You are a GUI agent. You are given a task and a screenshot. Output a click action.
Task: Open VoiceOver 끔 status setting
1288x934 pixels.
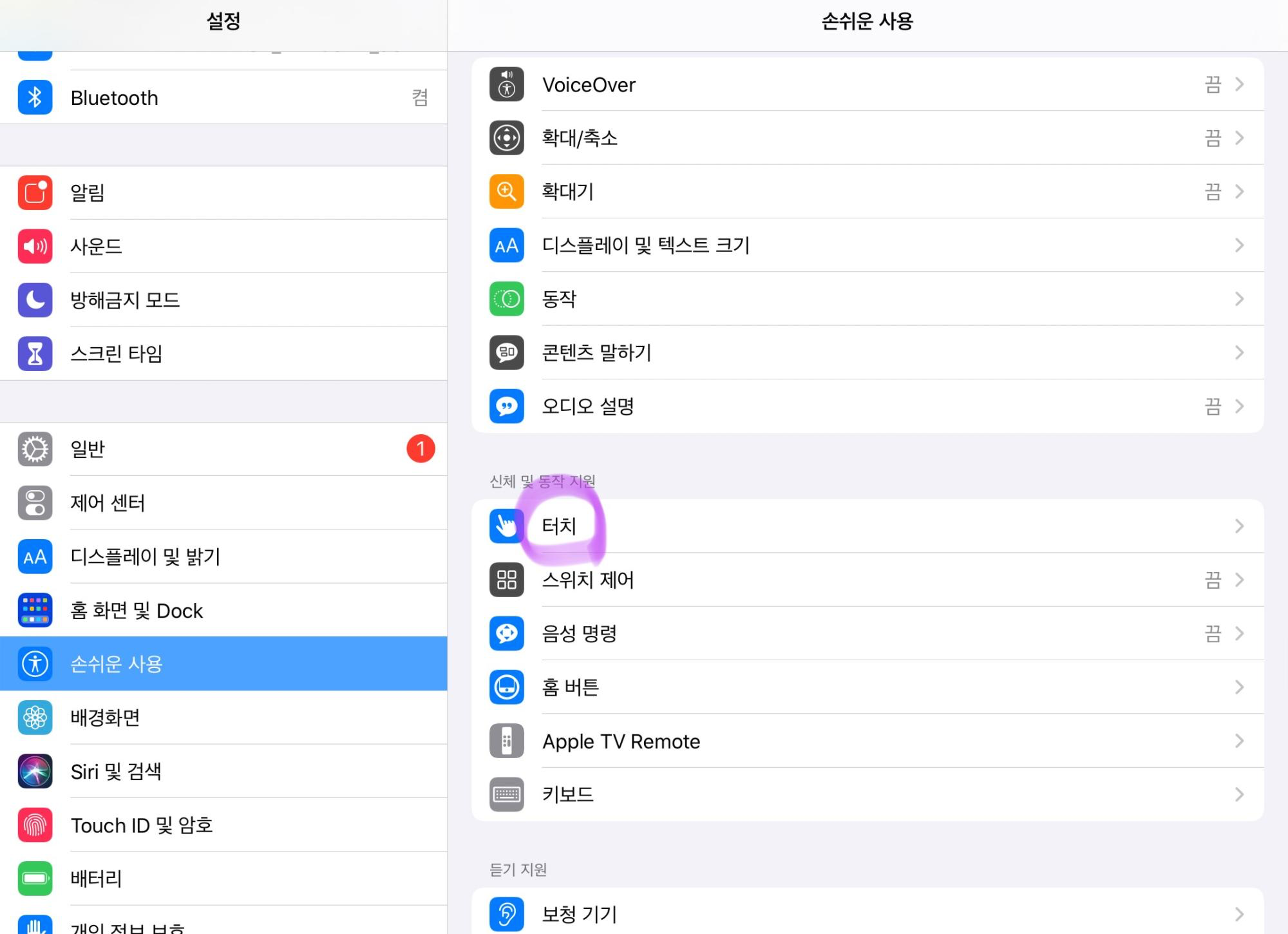click(x=1213, y=84)
